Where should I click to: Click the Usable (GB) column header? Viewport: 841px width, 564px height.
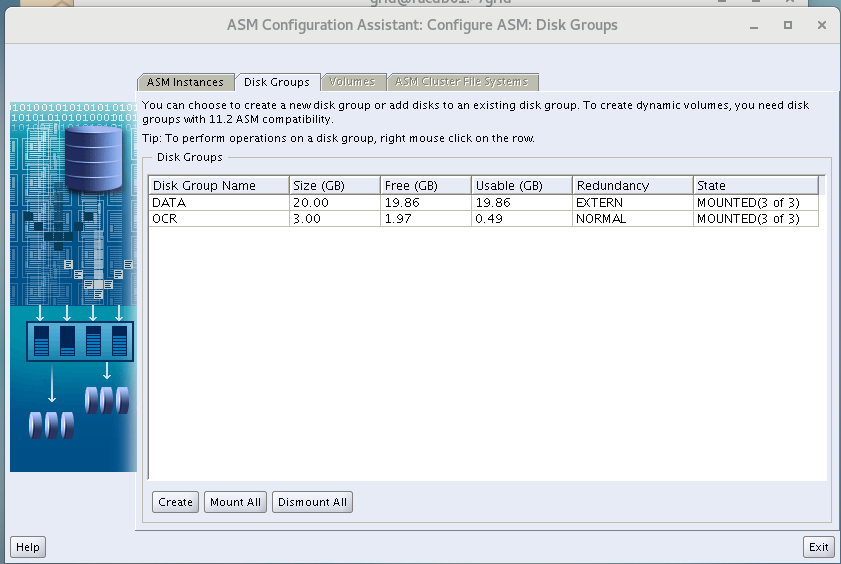pos(522,185)
